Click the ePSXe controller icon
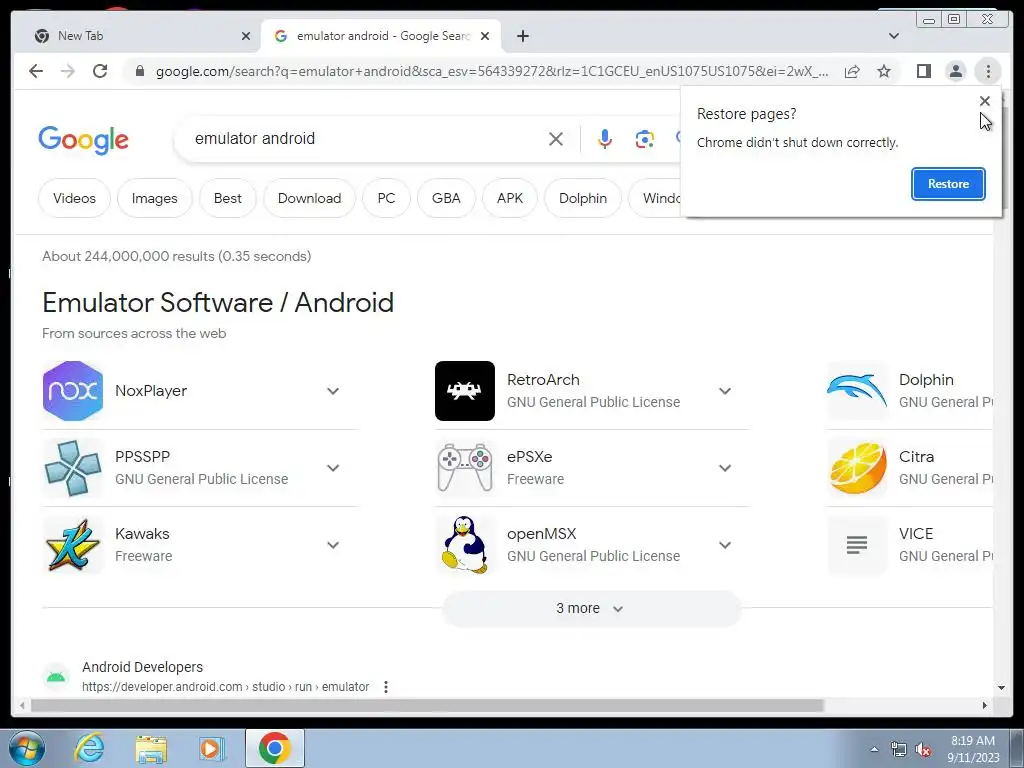The width and height of the screenshot is (1024, 768). pyautogui.click(x=465, y=468)
